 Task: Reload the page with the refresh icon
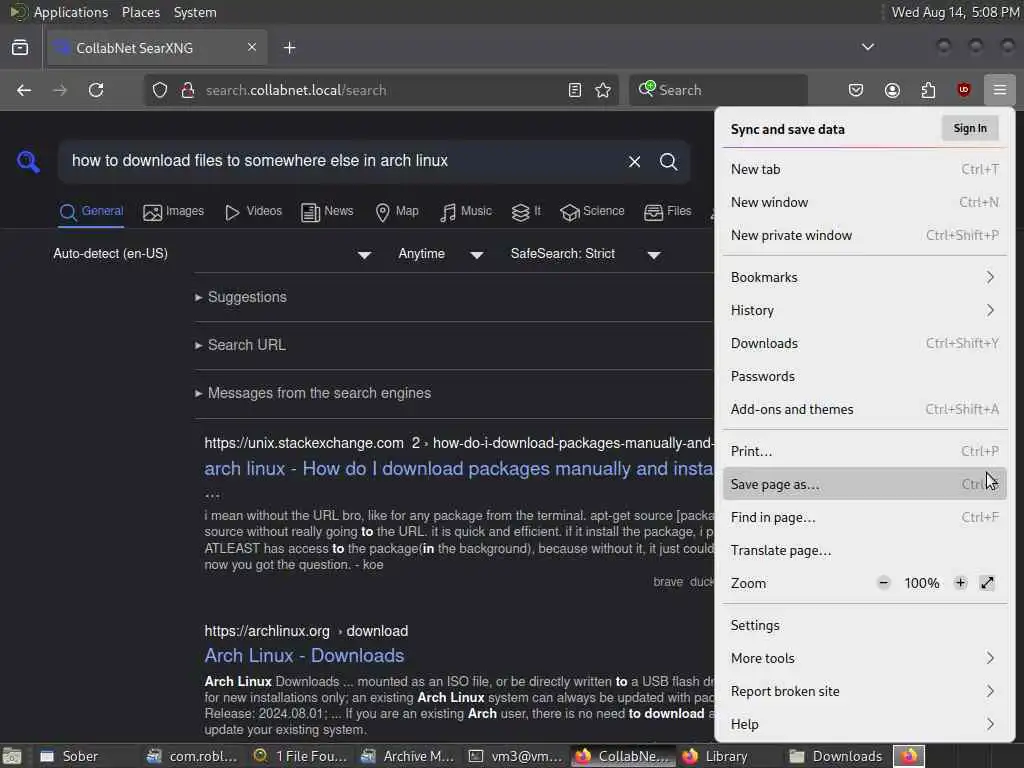coord(96,90)
